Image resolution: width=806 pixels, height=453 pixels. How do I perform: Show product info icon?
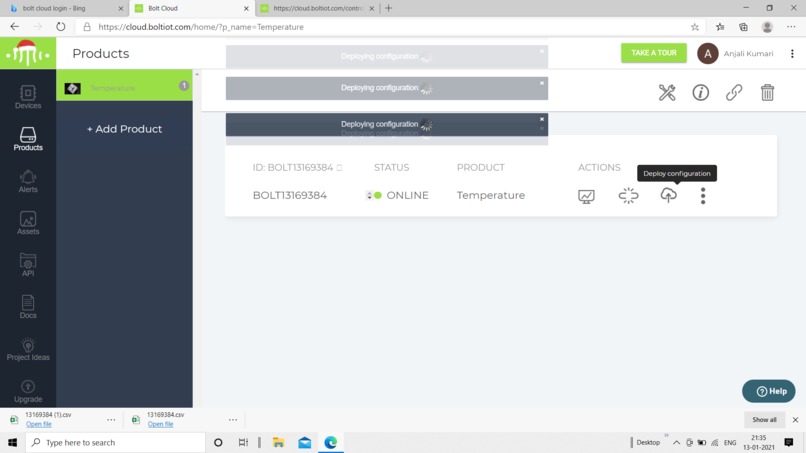[700, 93]
